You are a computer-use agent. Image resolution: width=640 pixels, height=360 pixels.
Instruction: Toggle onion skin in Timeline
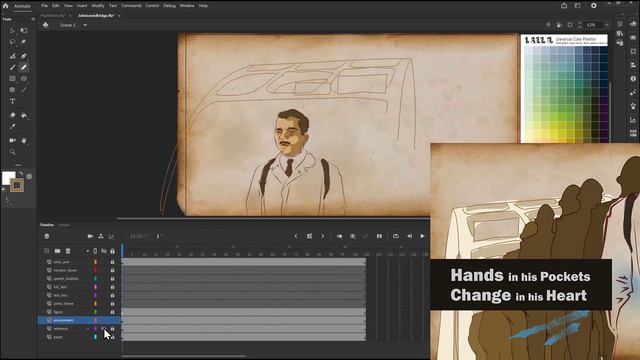point(339,236)
